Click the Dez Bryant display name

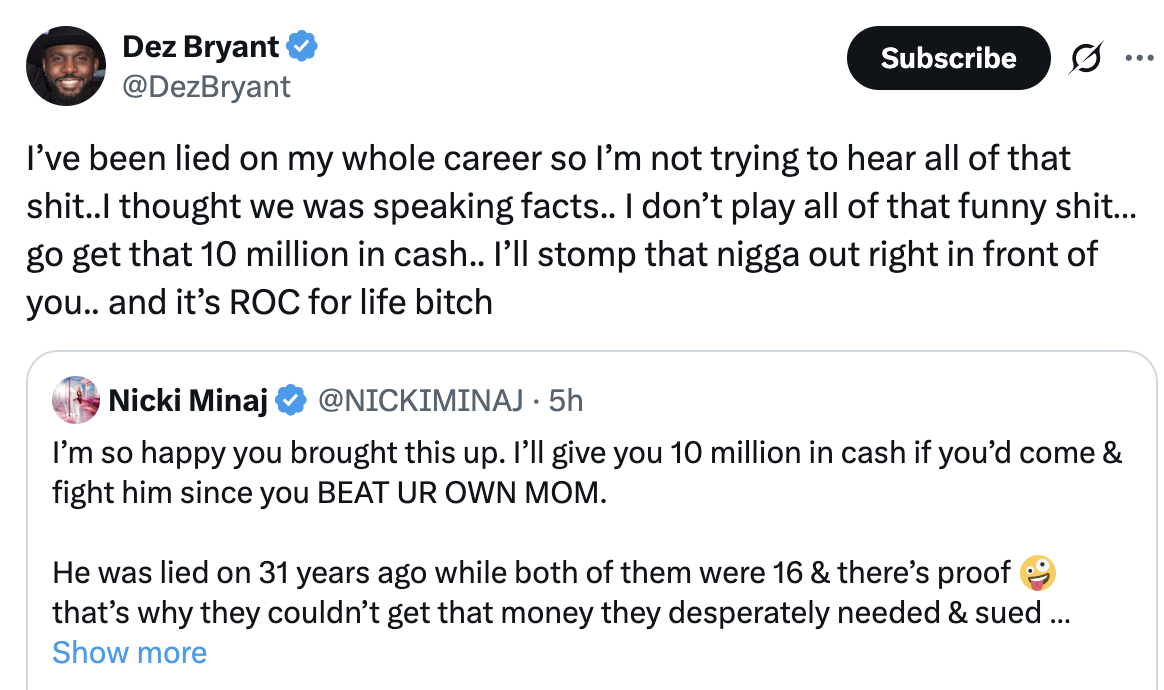click(200, 47)
